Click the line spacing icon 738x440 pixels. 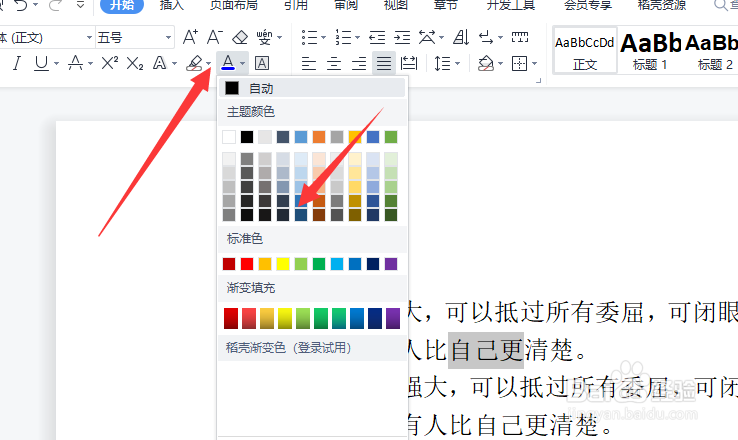click(442, 63)
